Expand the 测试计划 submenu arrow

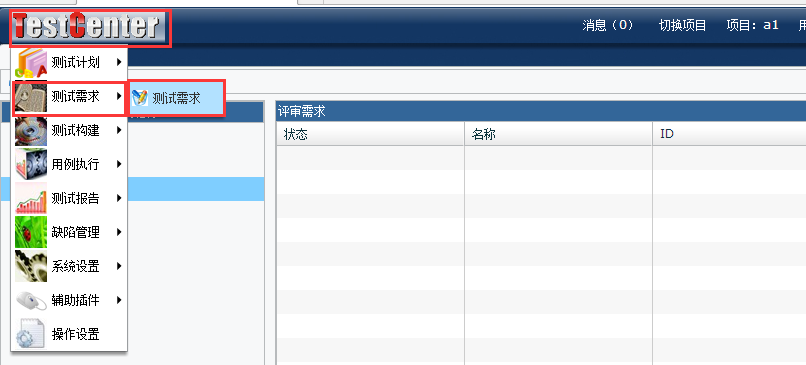pos(119,63)
